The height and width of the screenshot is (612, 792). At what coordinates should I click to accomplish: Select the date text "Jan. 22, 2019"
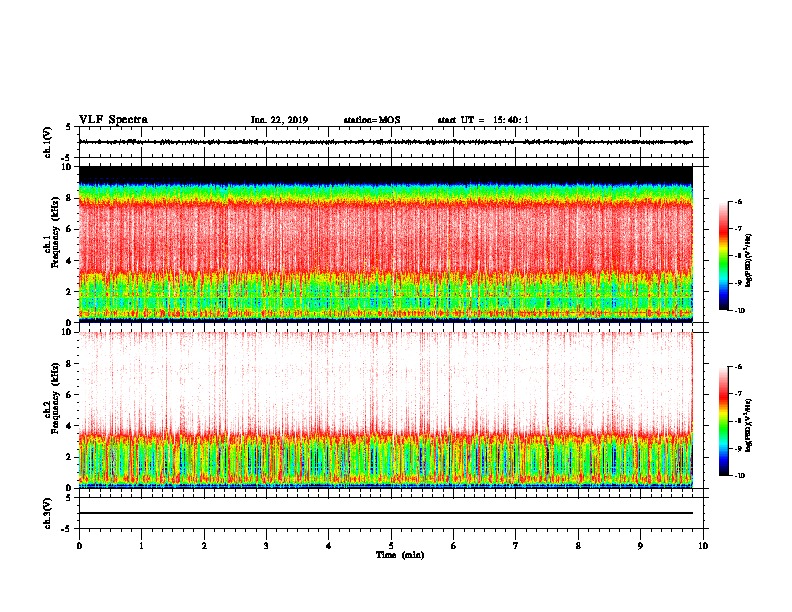(x=279, y=120)
